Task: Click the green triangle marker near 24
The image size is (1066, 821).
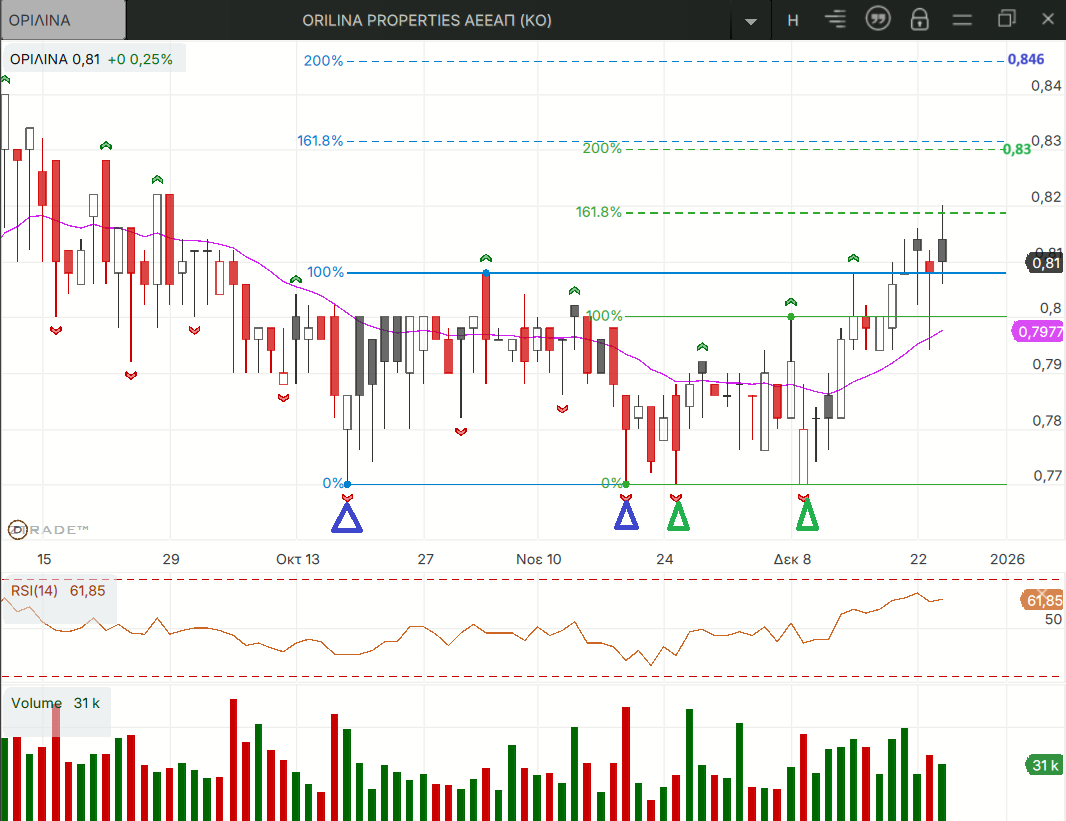Action: click(x=678, y=514)
